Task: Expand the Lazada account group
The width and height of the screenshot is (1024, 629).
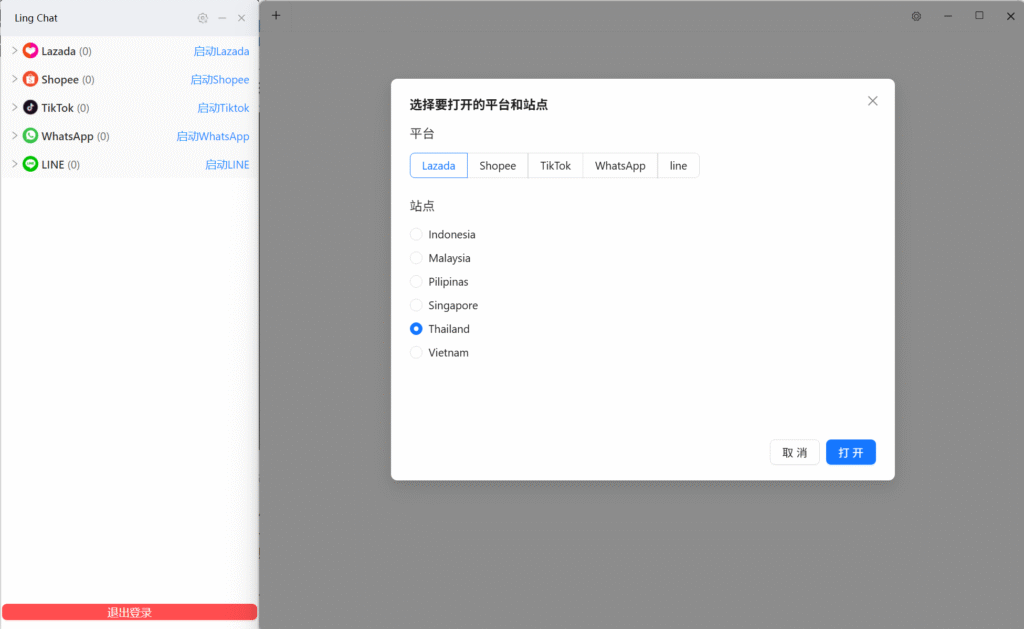Action: coord(14,50)
